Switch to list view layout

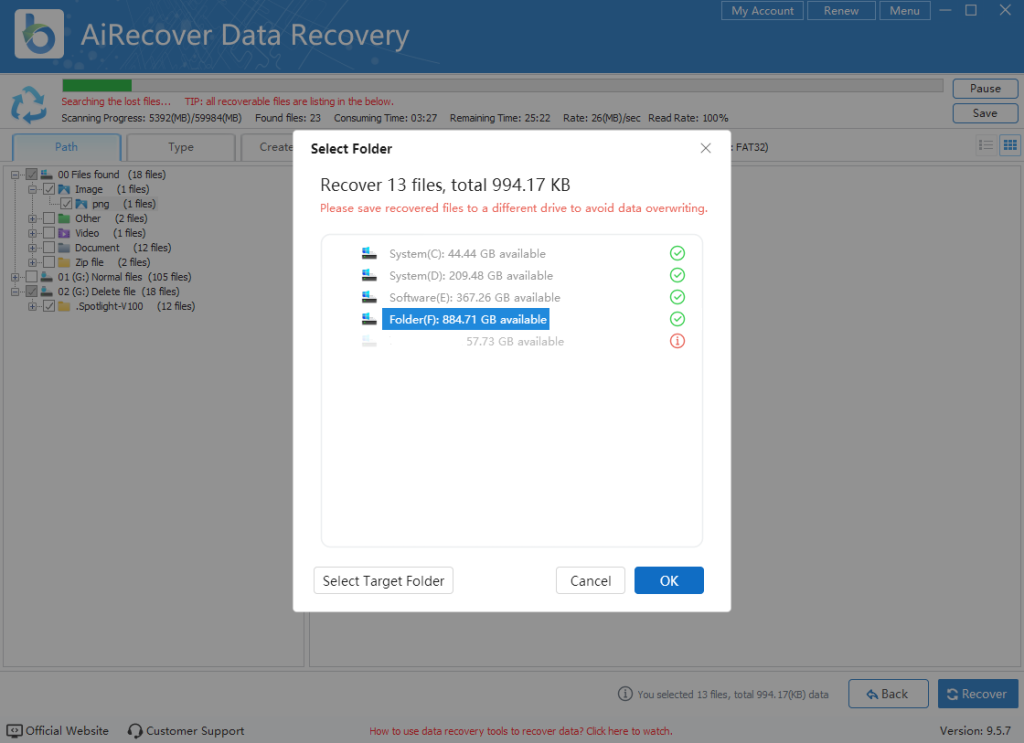[985, 145]
